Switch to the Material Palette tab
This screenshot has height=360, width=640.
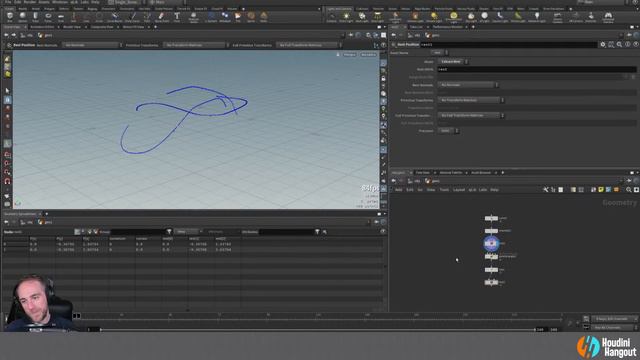coord(451,173)
